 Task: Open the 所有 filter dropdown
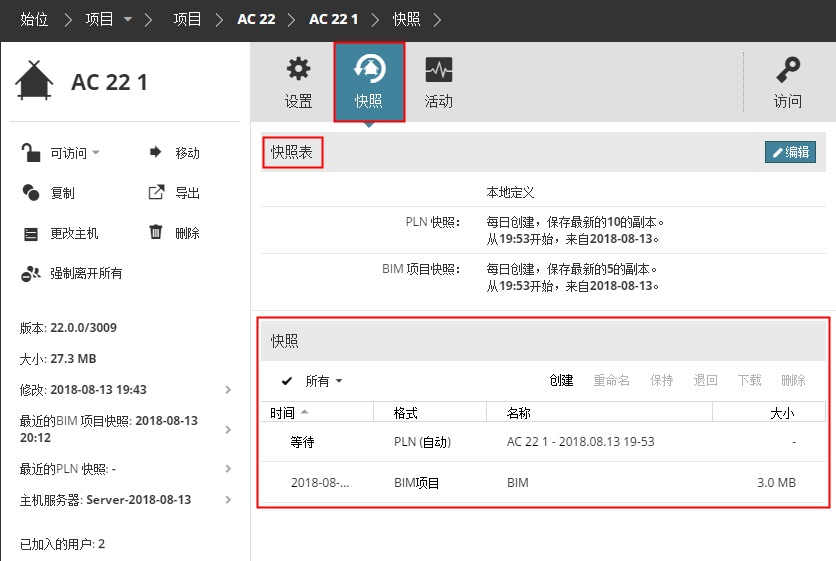[x=324, y=381]
